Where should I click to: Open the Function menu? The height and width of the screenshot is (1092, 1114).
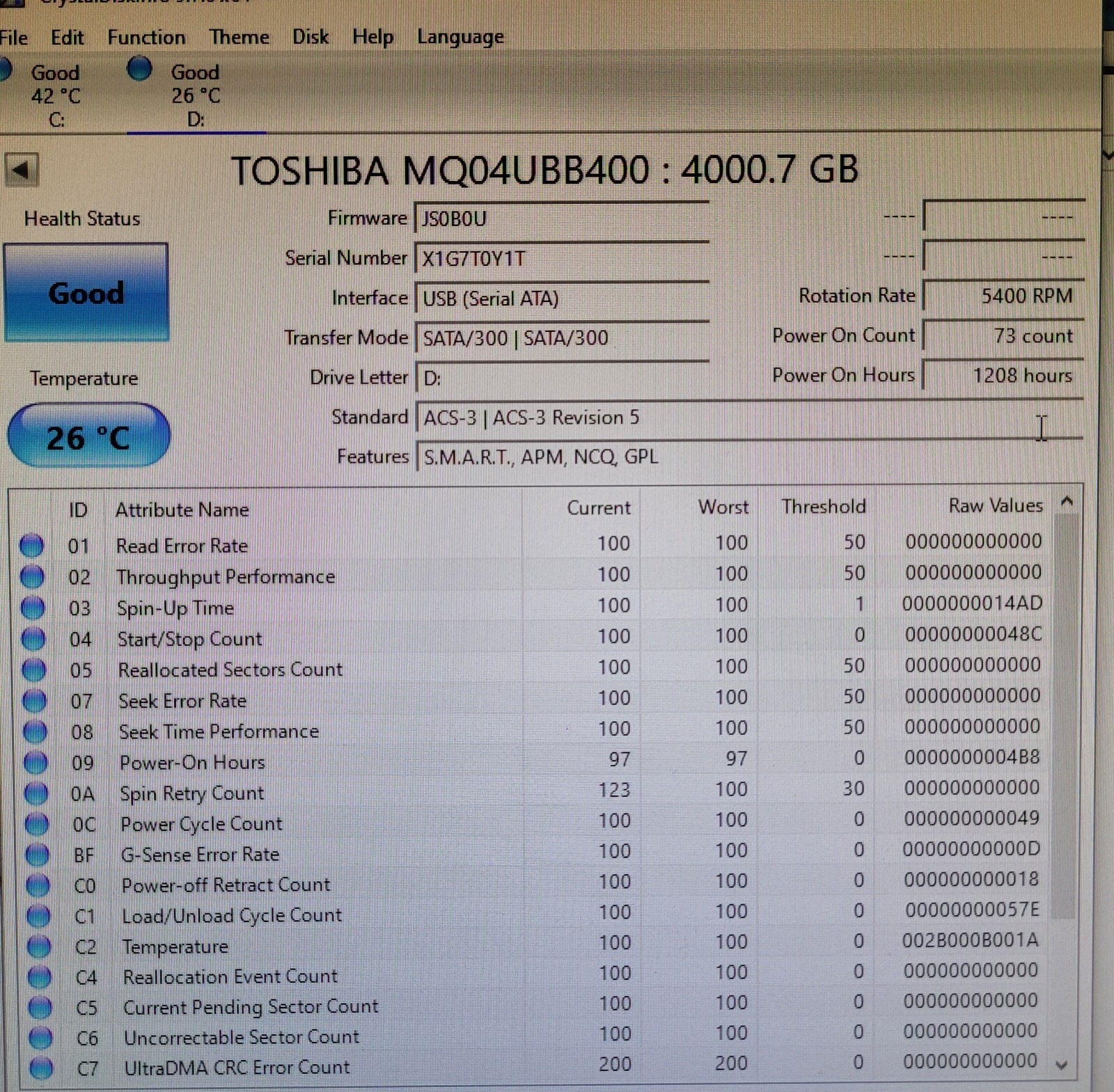(x=146, y=37)
